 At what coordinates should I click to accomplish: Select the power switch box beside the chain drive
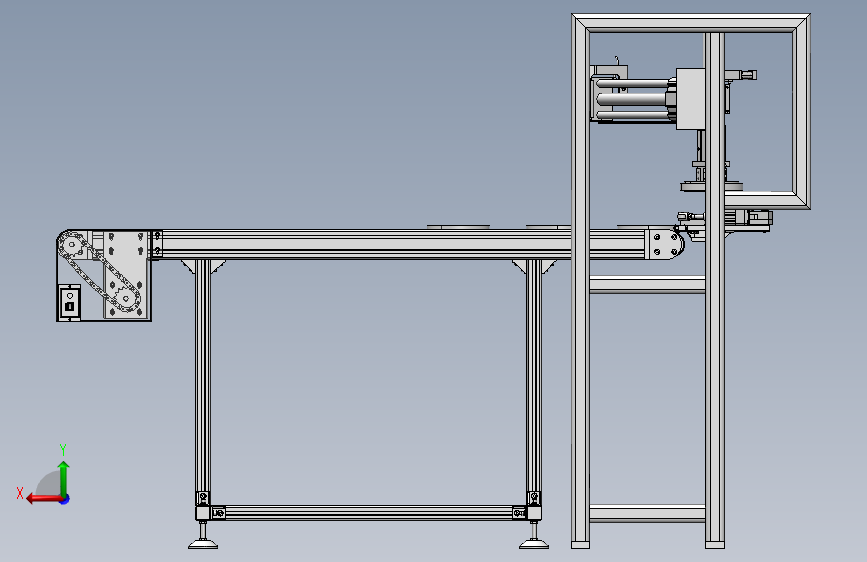(x=70, y=302)
